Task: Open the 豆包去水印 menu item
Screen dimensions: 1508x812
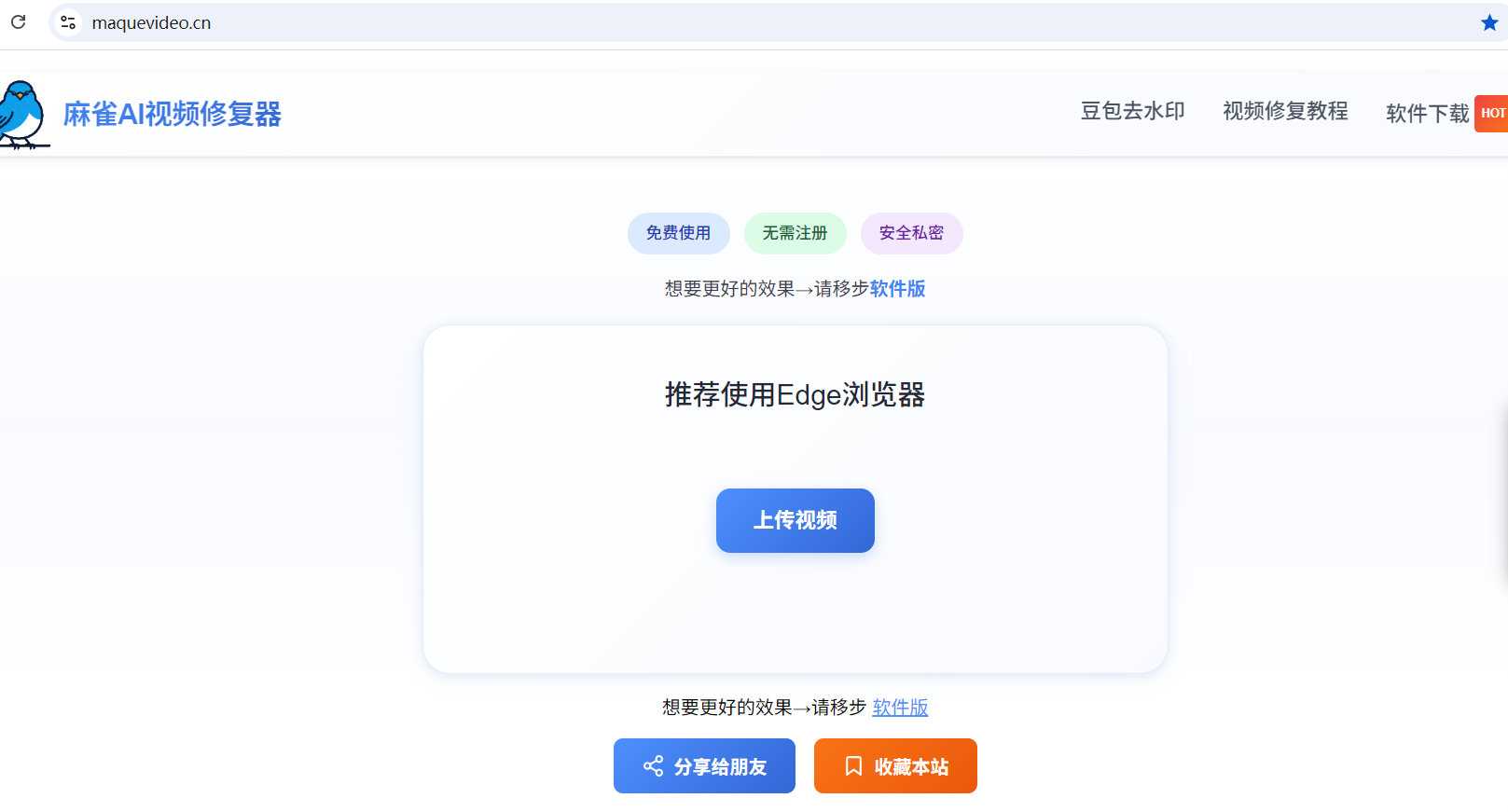Action: click(x=1132, y=111)
